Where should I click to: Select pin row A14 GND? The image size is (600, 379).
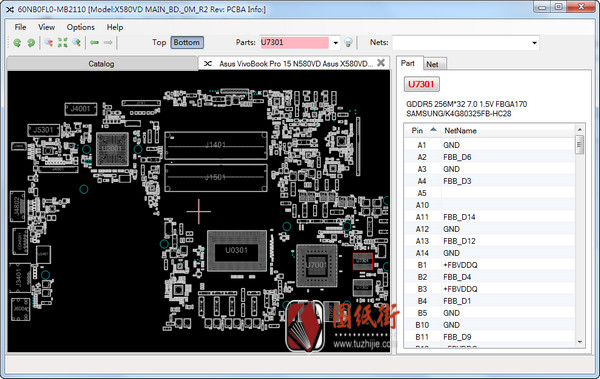(x=490, y=253)
